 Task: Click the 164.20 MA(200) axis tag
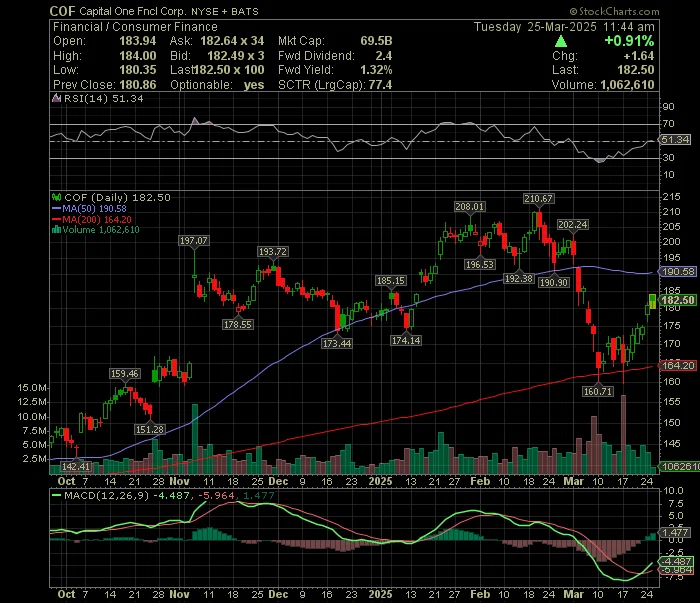click(x=678, y=366)
